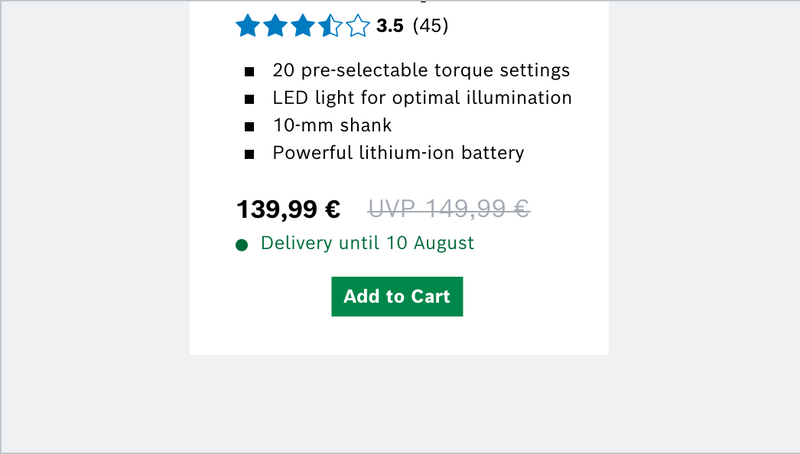Click the first filled rating star
The width and height of the screenshot is (800, 454).
click(x=247, y=26)
